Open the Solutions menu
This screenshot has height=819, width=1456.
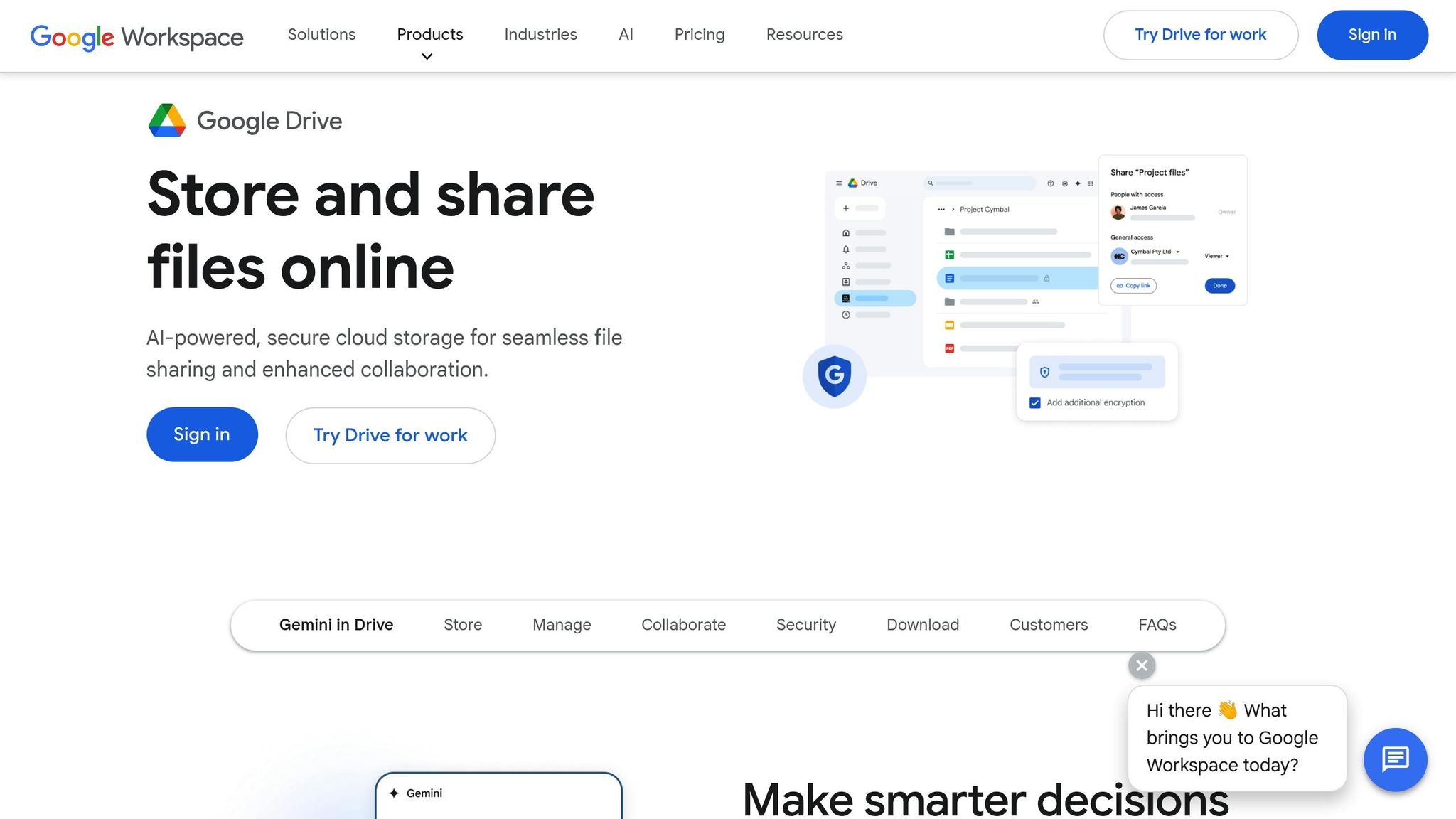pos(321,34)
